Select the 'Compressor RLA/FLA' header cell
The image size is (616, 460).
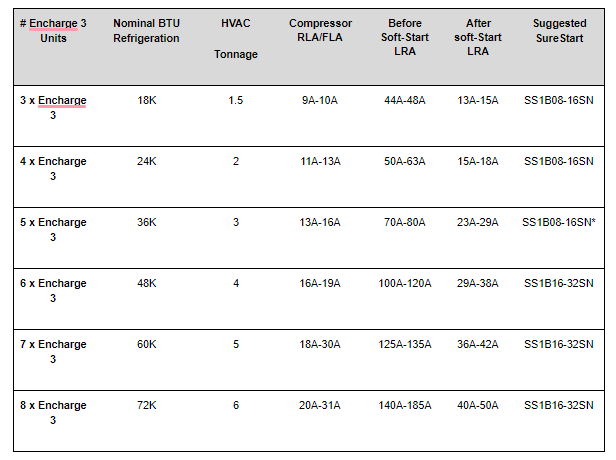[x=320, y=30]
